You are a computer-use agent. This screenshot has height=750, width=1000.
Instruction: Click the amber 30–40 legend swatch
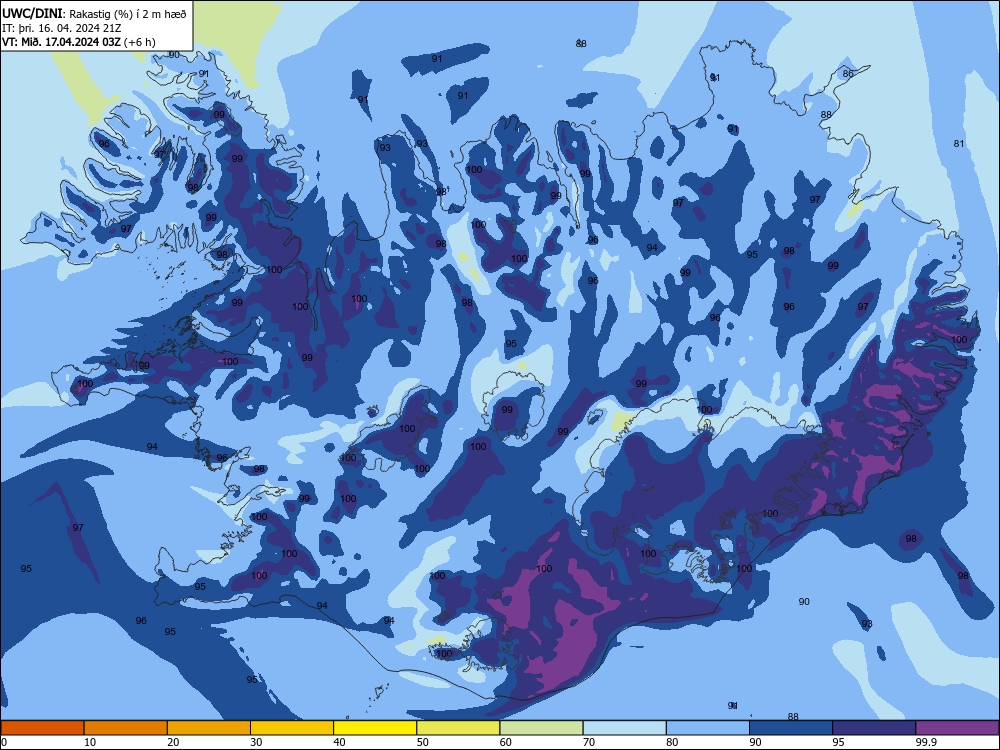[292, 728]
